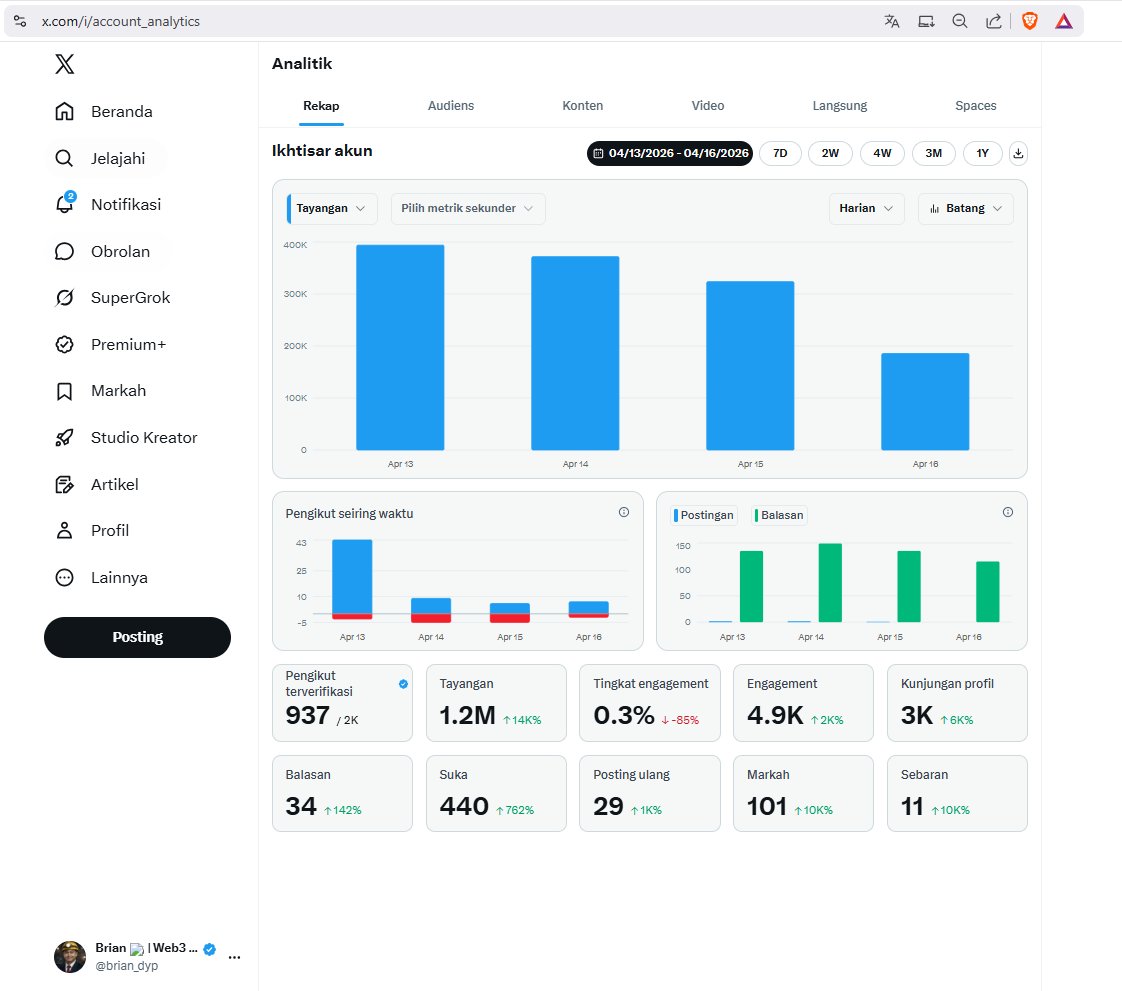Click info icon on Pengikut seiring waktu
Image resolution: width=1122 pixels, height=991 pixels.
coord(624,512)
